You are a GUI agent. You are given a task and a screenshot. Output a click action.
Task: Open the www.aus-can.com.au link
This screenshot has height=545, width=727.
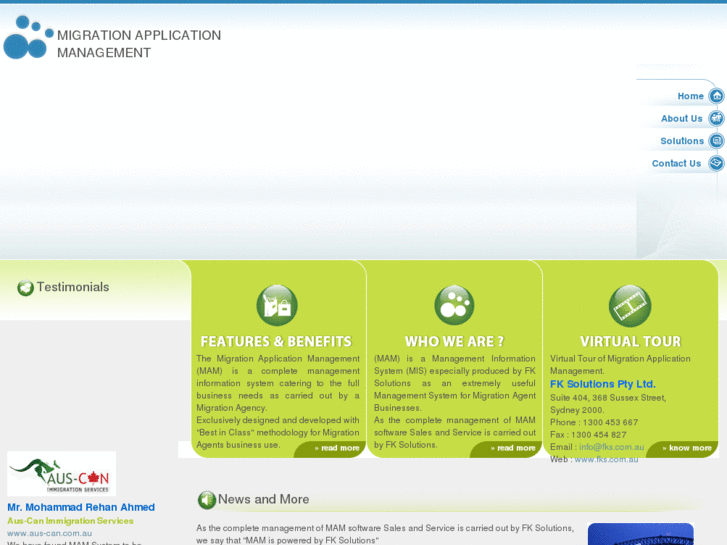[50, 533]
